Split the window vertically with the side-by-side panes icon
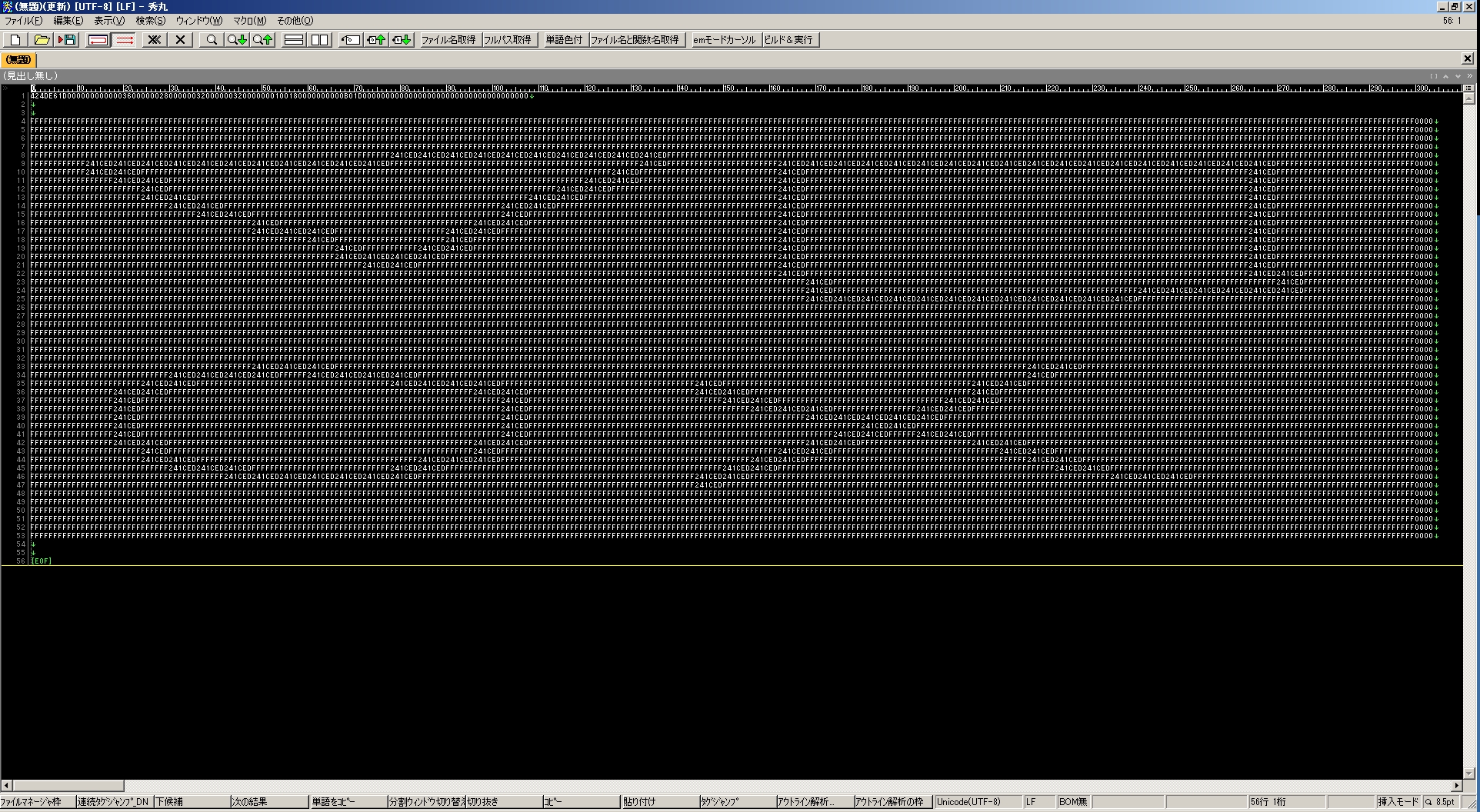Viewport: 1480px width, 812px height. (x=319, y=40)
